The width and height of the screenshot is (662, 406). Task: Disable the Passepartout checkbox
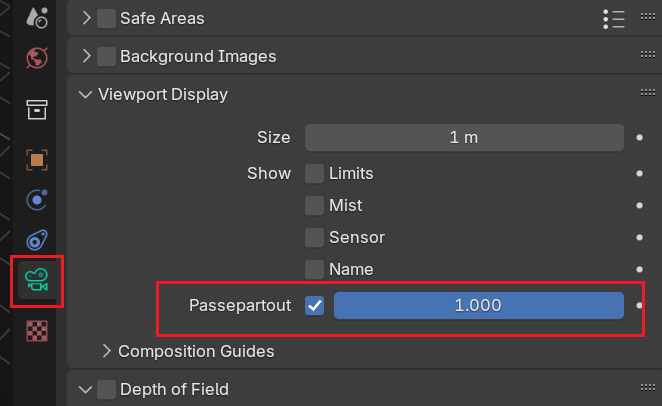coord(315,306)
